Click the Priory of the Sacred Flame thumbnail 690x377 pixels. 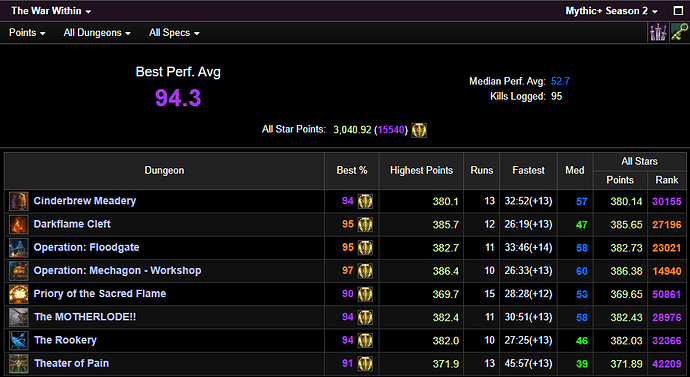coord(19,294)
